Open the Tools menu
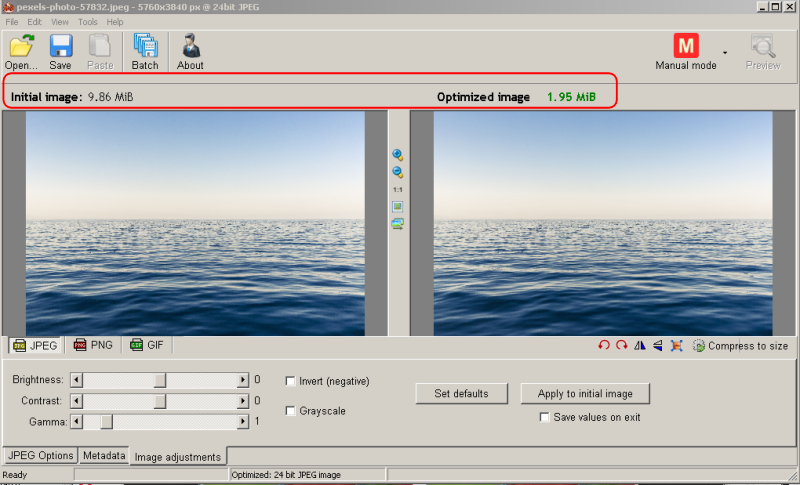 pyautogui.click(x=88, y=22)
